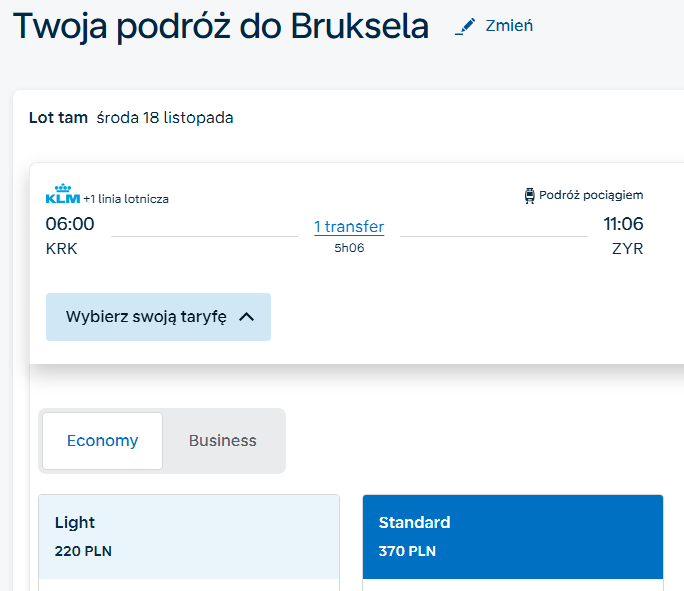Viewport: 684px width, 591px height.
Task: Click the 'Twoja podróż do Bruksela' title
Action: pos(221,26)
